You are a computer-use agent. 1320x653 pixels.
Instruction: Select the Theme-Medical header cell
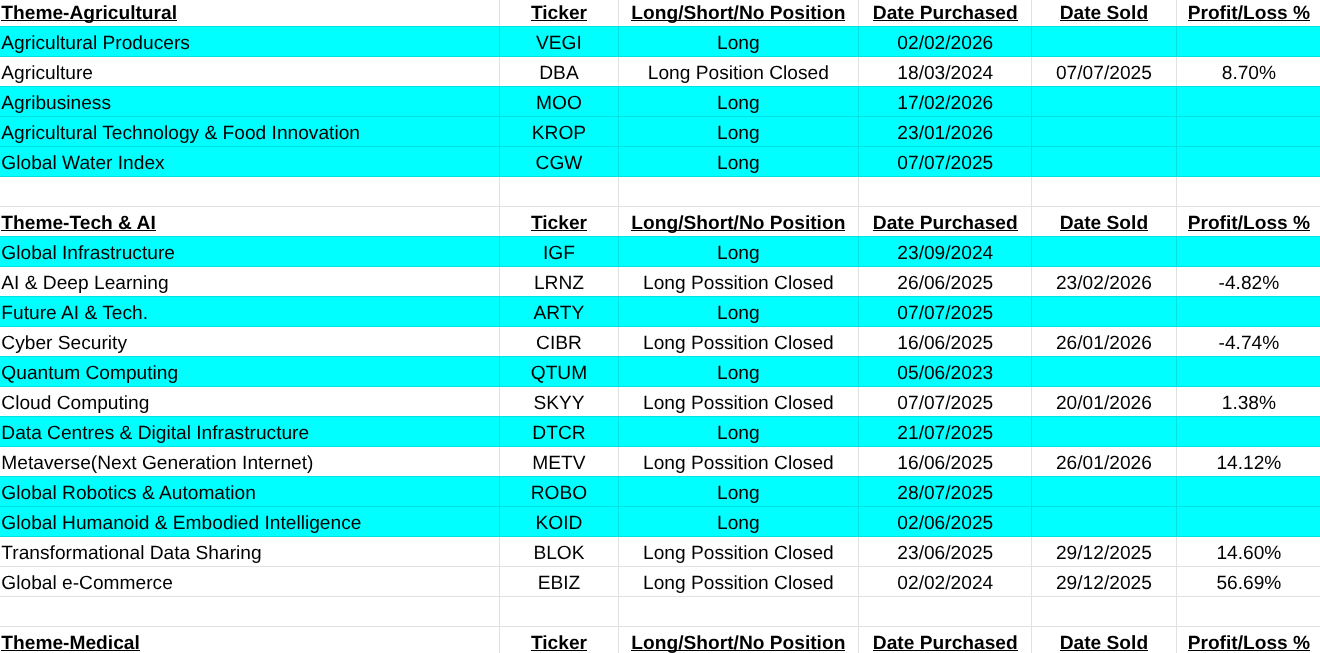(71, 642)
